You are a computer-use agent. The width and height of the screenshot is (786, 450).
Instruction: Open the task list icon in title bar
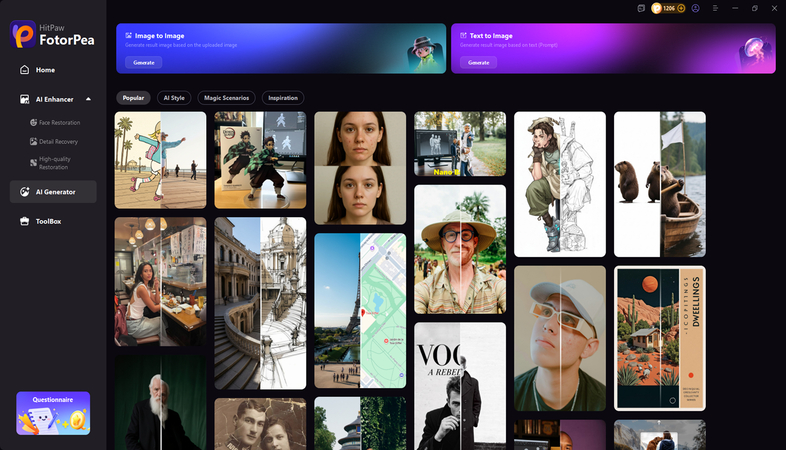(641, 8)
